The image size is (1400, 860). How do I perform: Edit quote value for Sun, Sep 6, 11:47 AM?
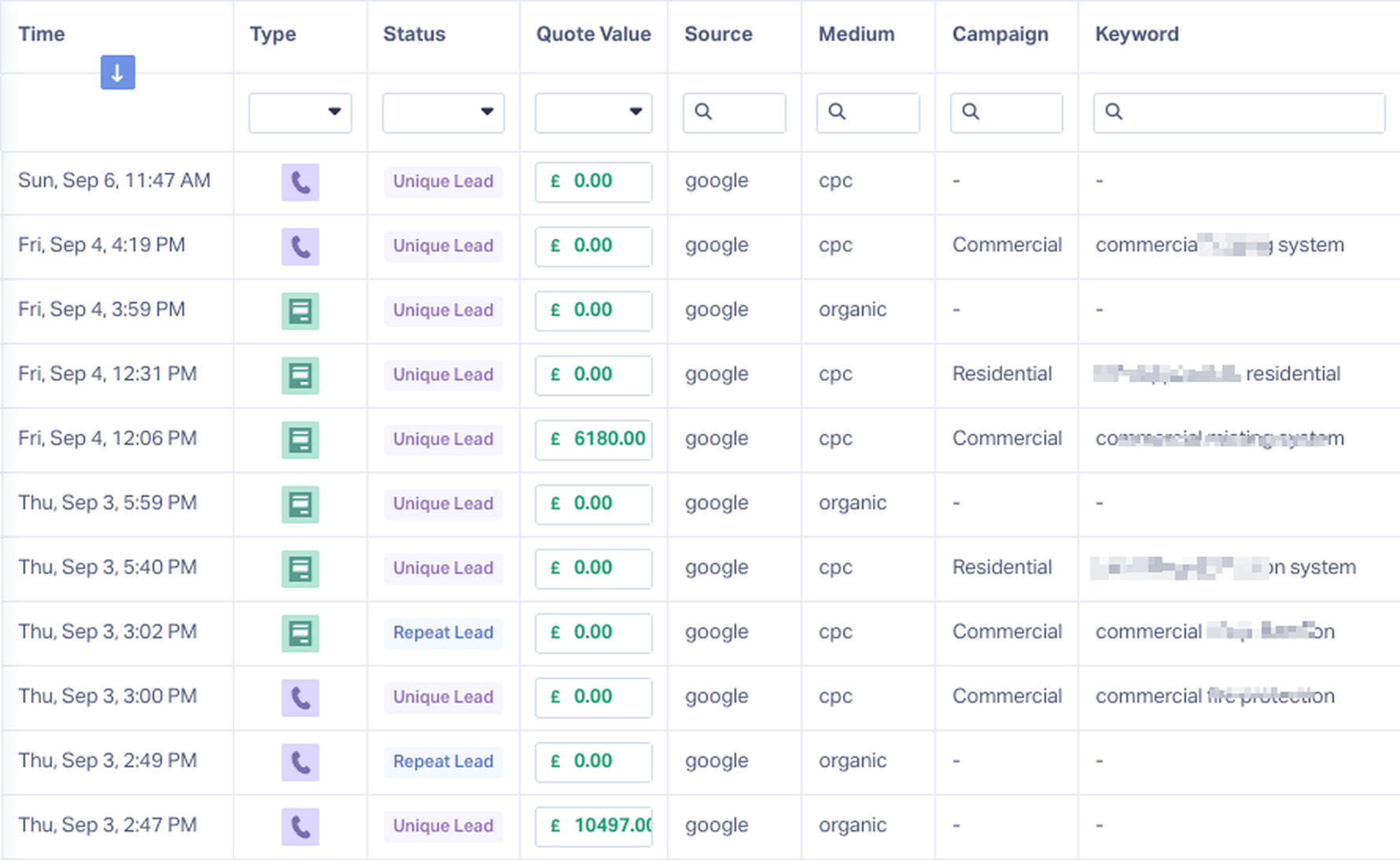pyautogui.click(x=594, y=182)
